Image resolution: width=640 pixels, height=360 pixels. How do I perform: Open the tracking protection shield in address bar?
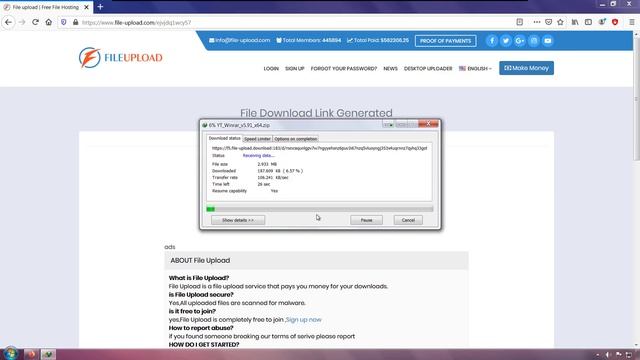click(x=64, y=22)
